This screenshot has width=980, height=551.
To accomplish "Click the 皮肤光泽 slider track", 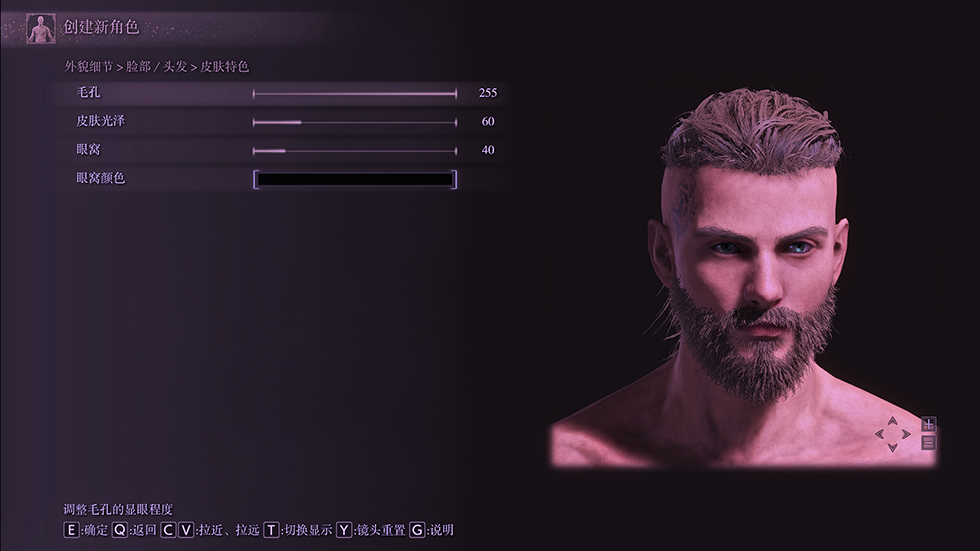I will [355, 122].
